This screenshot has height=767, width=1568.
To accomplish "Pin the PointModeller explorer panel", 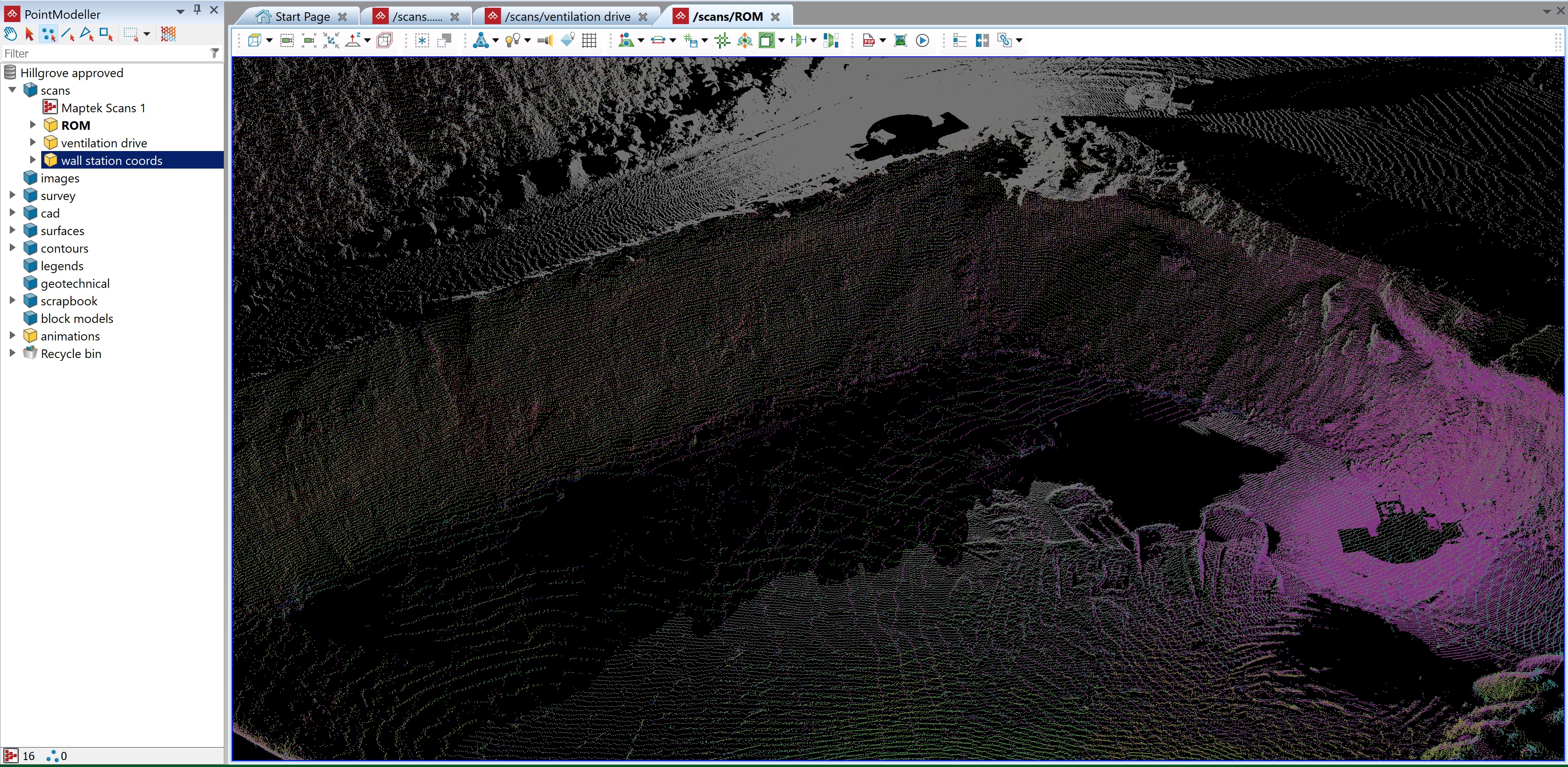I will pyautogui.click(x=197, y=10).
